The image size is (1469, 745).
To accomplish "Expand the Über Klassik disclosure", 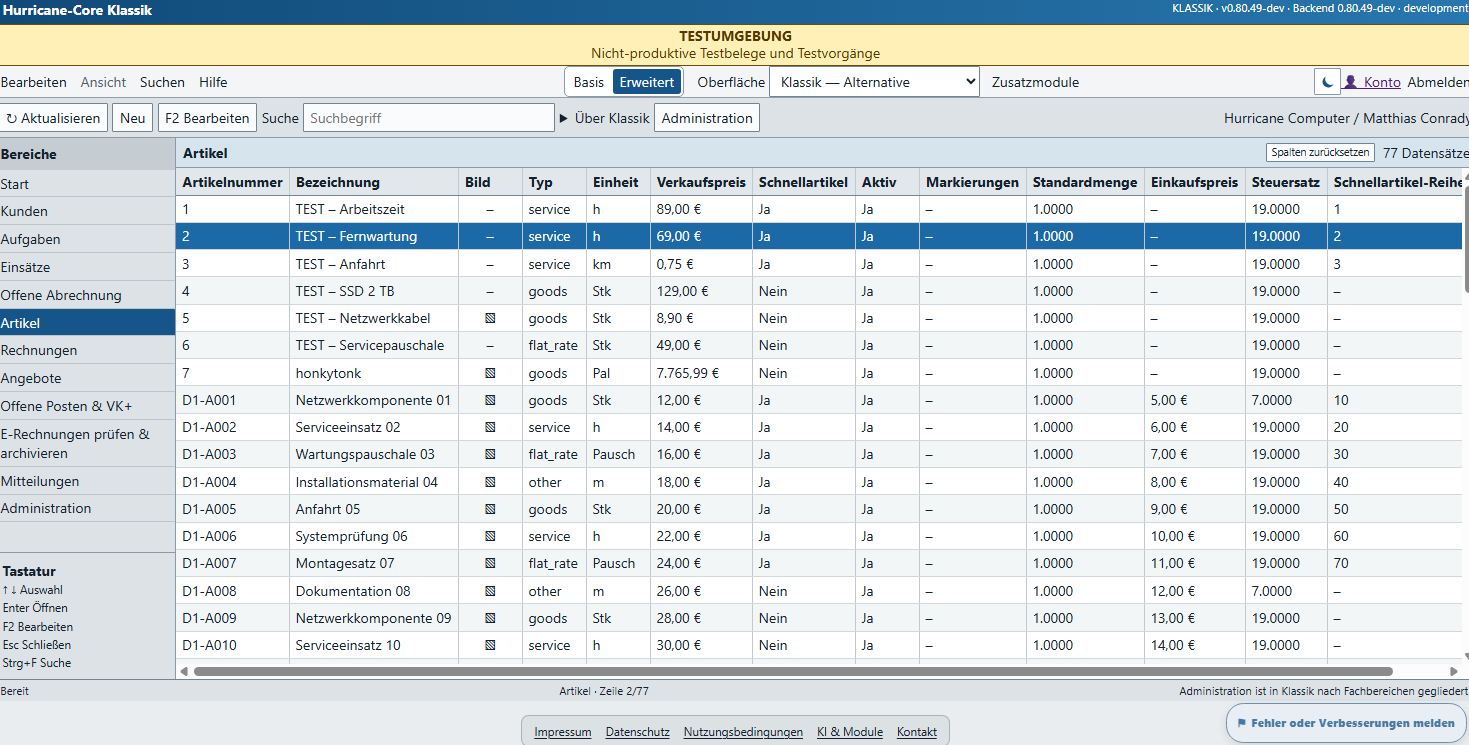I will (605, 118).
